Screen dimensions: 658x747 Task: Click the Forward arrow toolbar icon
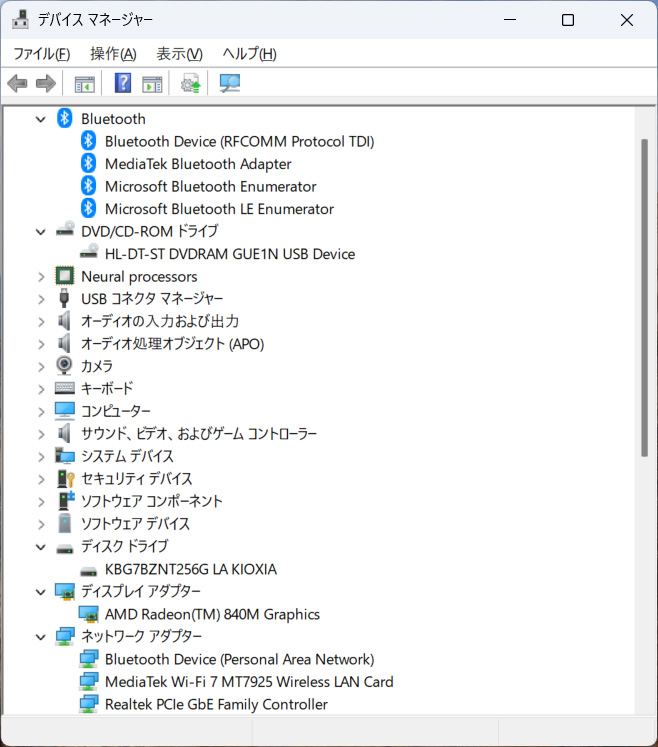[46, 84]
